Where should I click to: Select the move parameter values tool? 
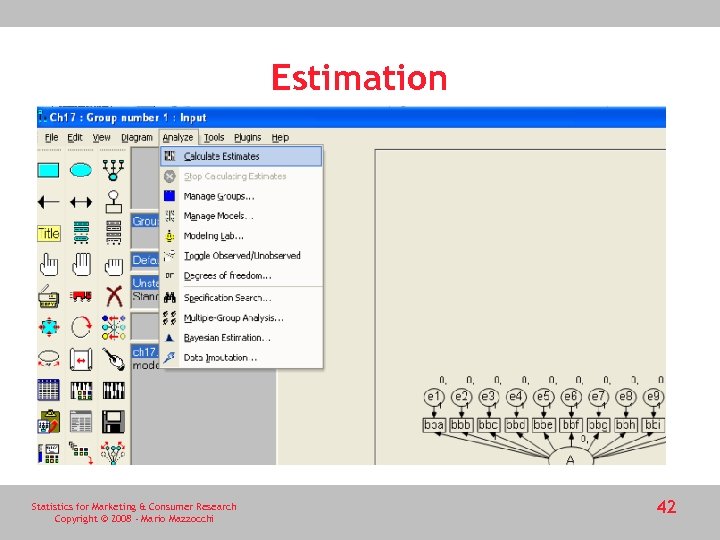point(48,359)
